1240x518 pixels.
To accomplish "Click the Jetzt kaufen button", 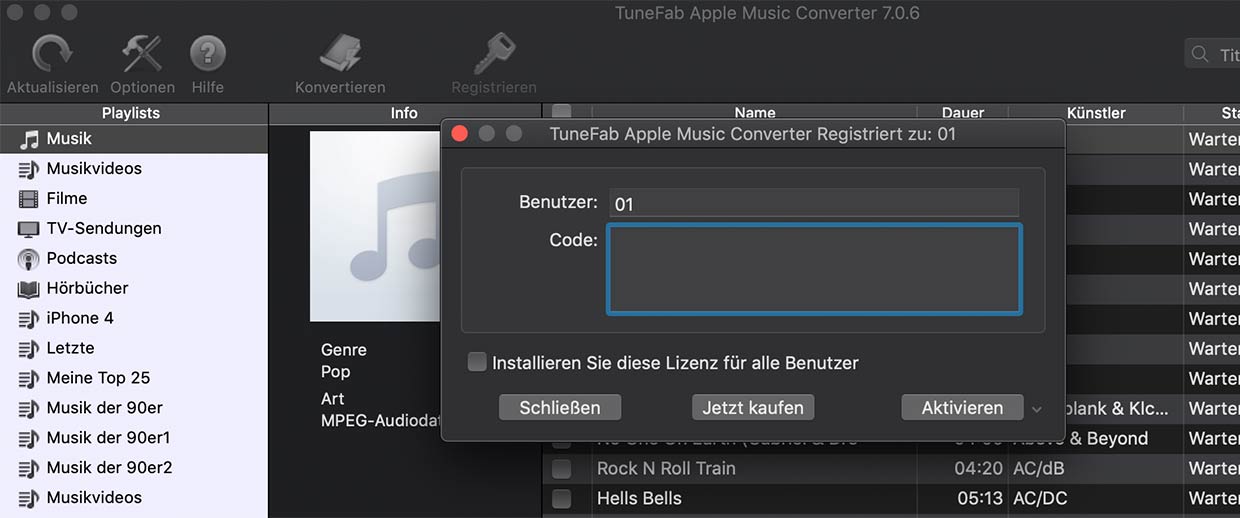I will (753, 407).
